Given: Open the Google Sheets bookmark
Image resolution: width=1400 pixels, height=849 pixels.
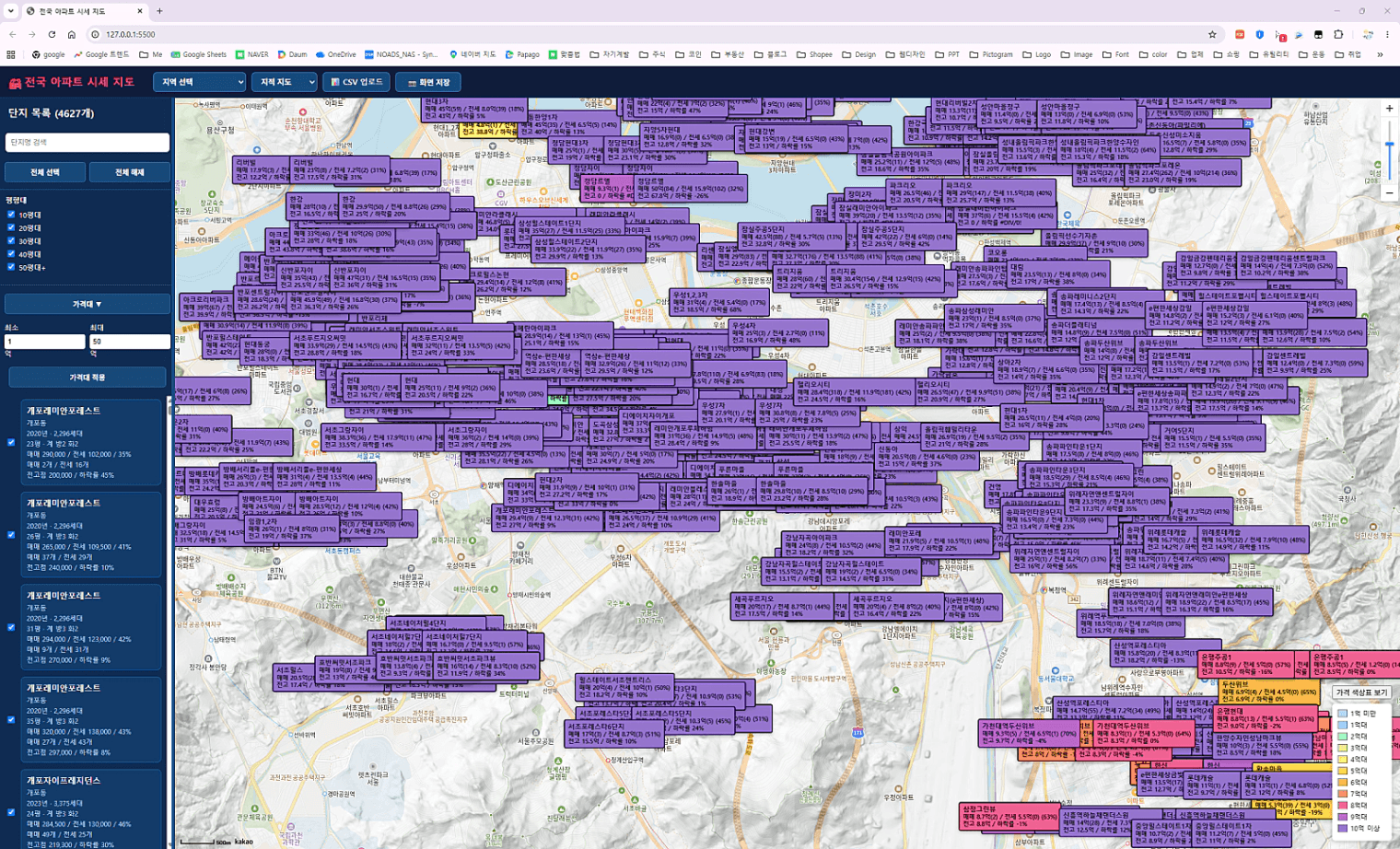Looking at the screenshot, I should 198,54.
